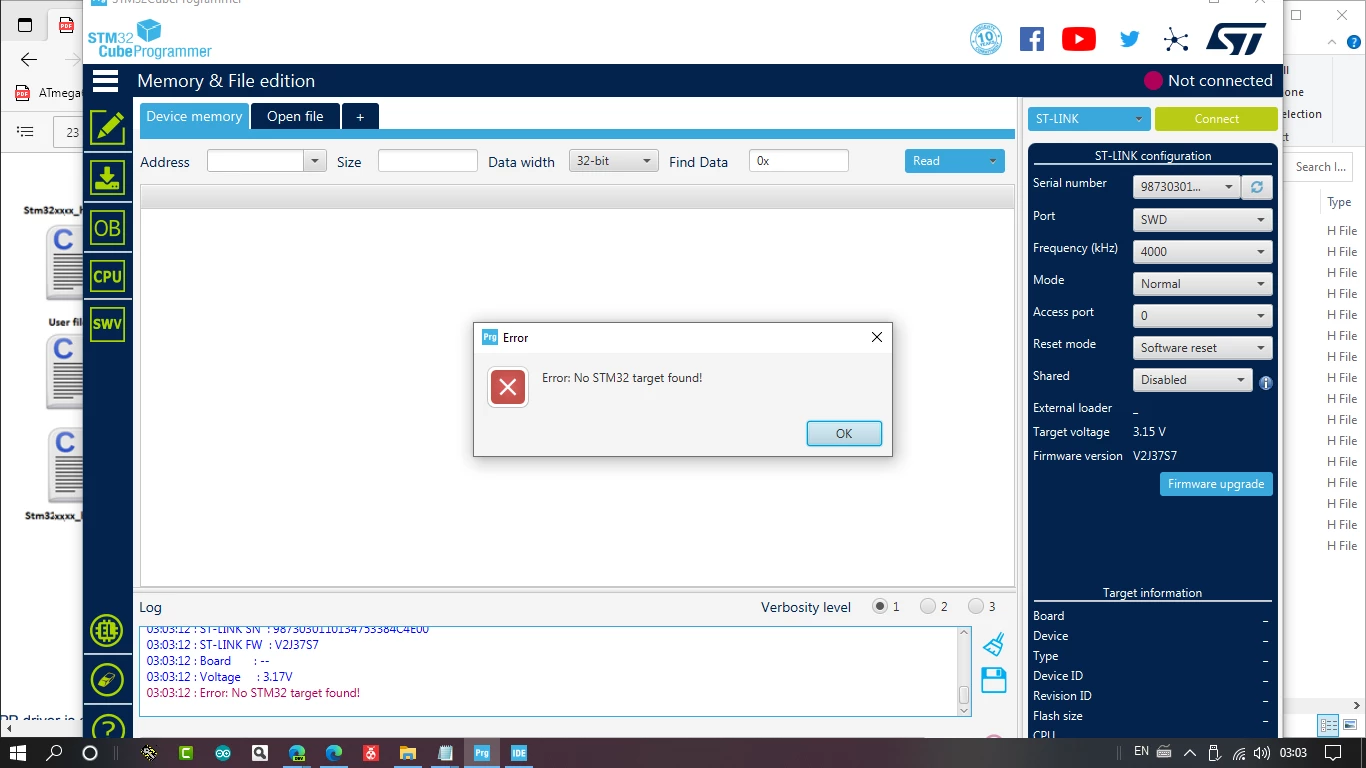1366x768 pixels.
Task: Open the STM32CubeIDE taskbar icon
Action: [x=519, y=753]
